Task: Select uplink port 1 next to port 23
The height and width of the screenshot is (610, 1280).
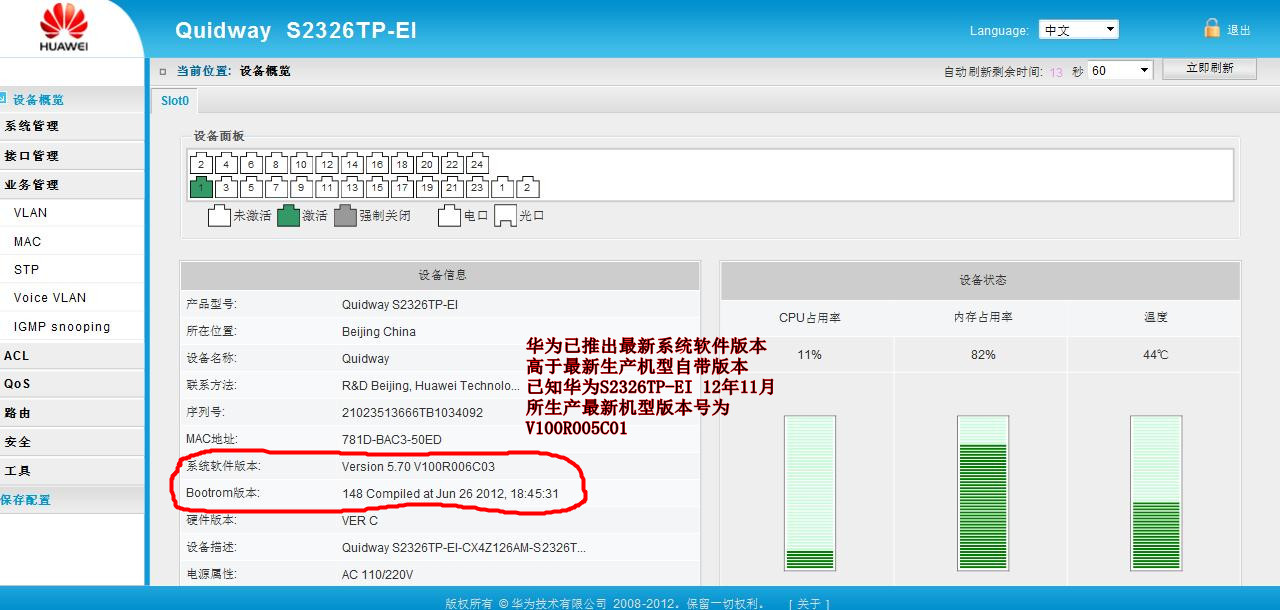Action: click(x=503, y=187)
